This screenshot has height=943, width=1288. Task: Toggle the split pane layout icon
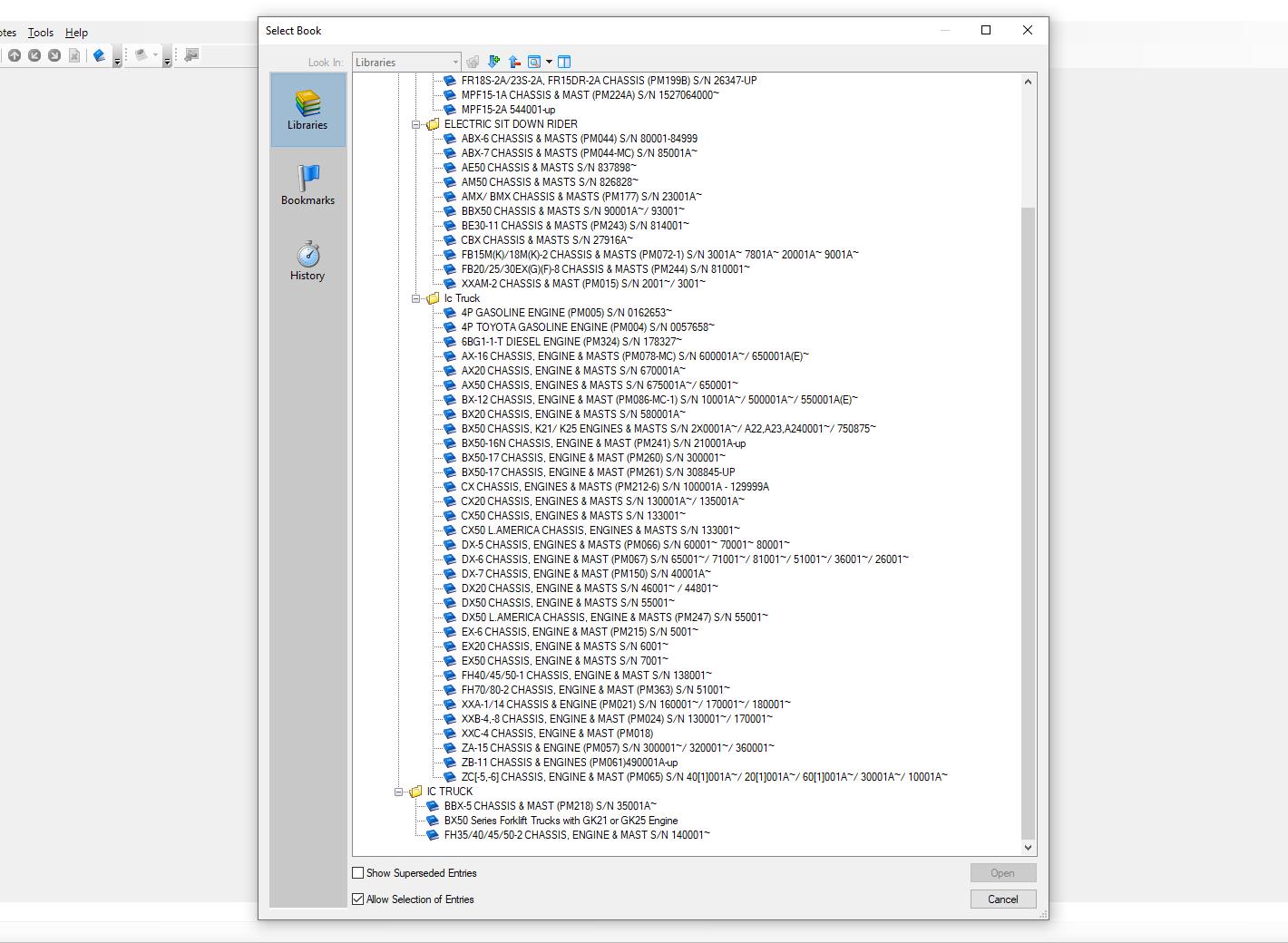point(564,62)
